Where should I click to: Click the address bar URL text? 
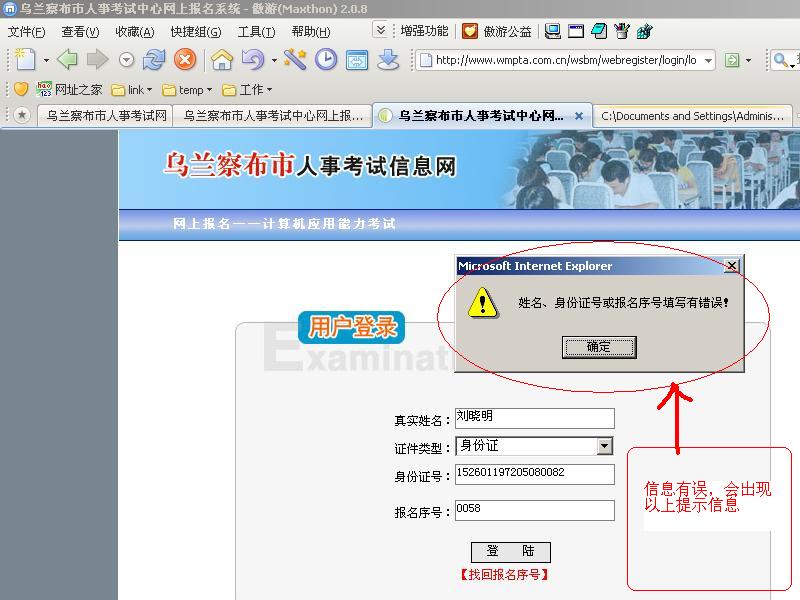(566, 60)
